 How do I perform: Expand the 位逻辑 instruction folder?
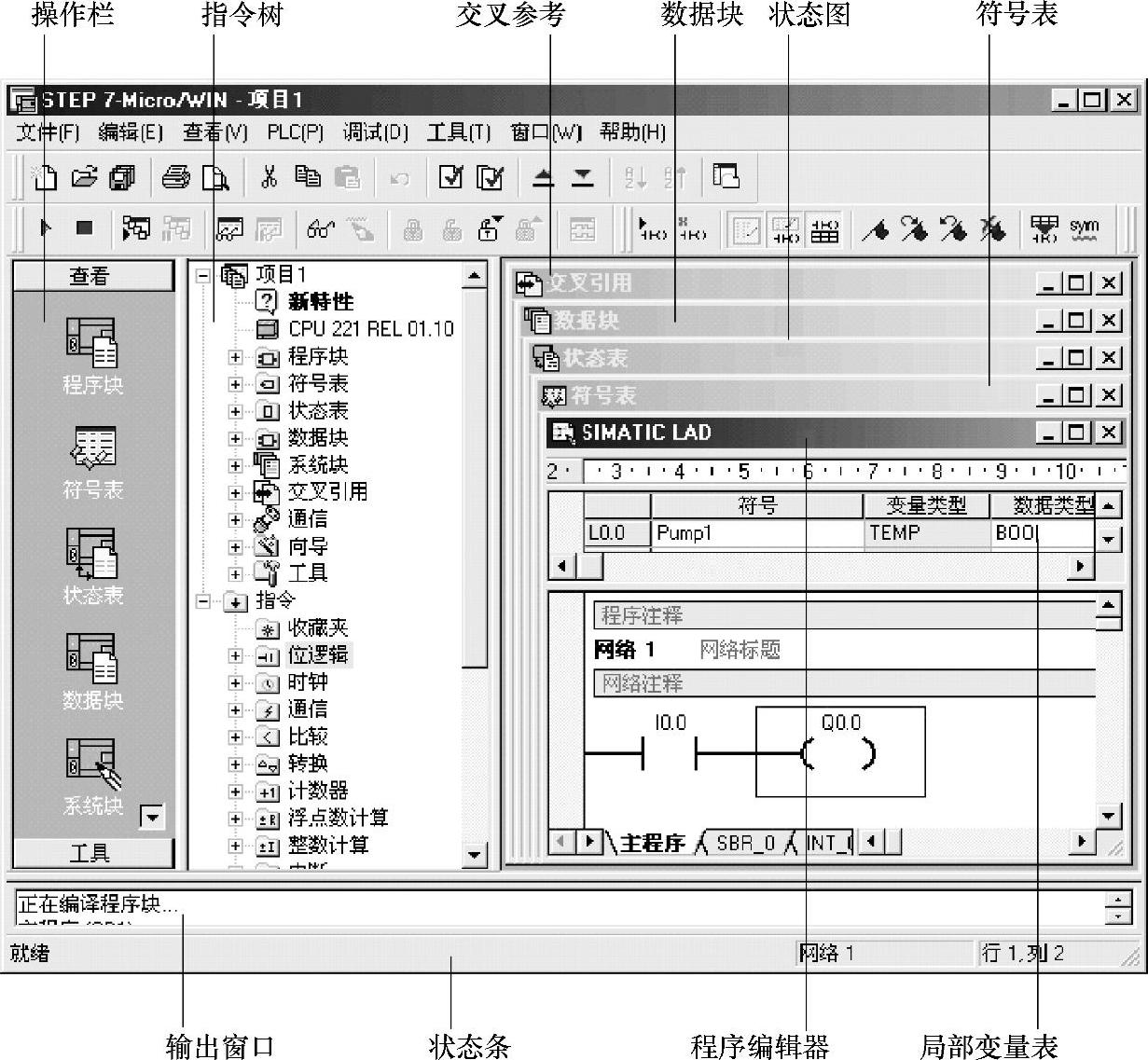(235, 655)
